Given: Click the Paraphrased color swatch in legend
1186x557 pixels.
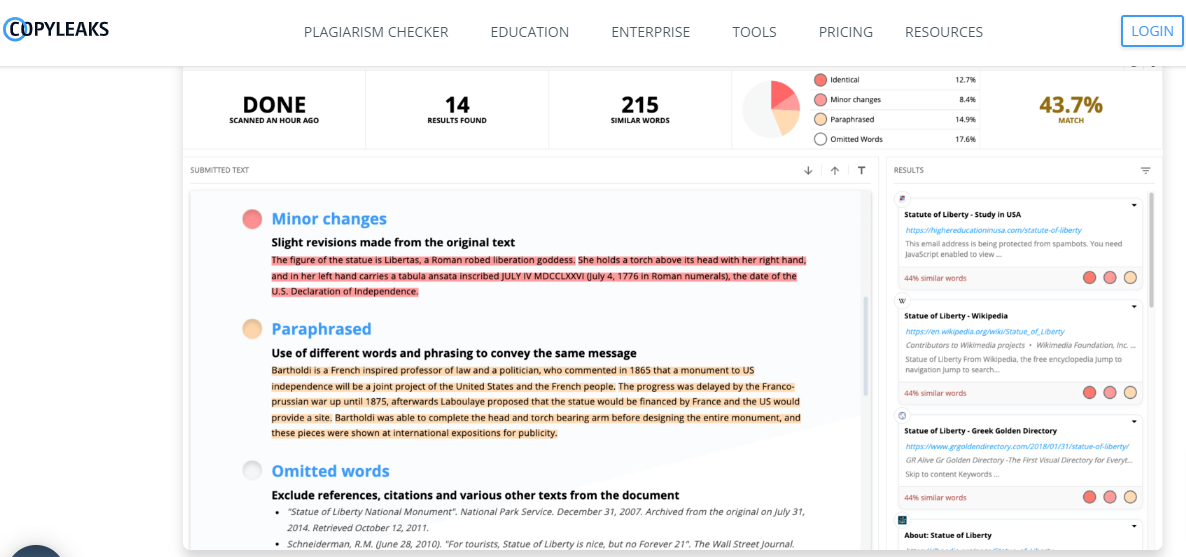Looking at the screenshot, I should 820,120.
